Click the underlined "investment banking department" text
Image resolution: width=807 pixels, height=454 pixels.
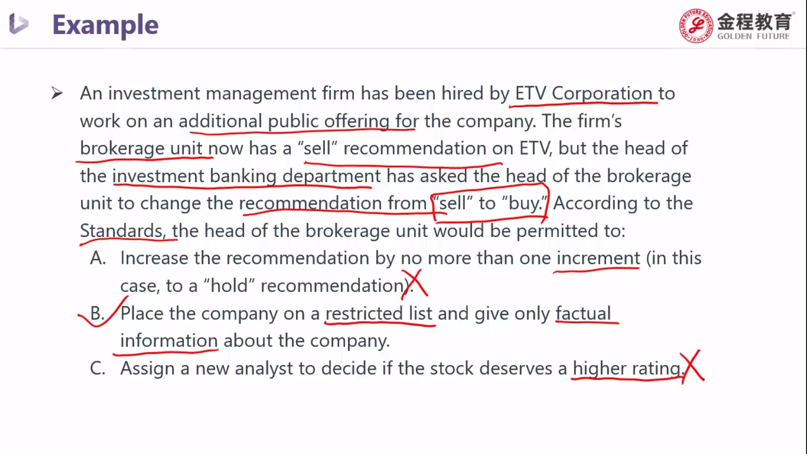pos(247,176)
